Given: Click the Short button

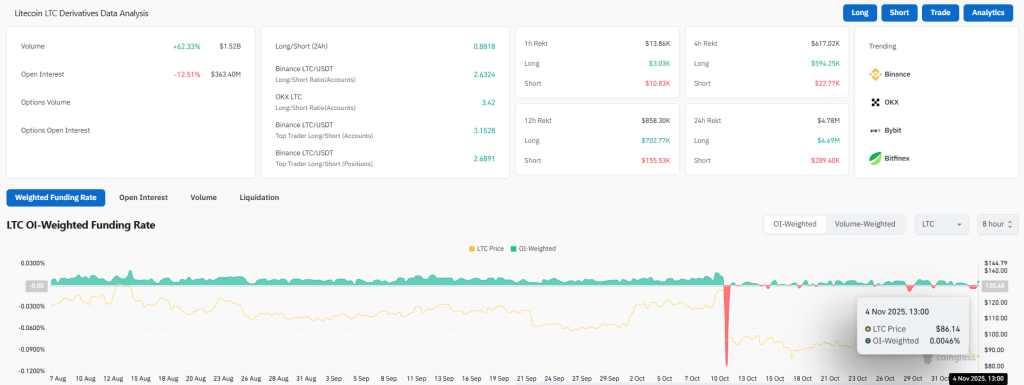Looking at the screenshot, I should tap(899, 13).
